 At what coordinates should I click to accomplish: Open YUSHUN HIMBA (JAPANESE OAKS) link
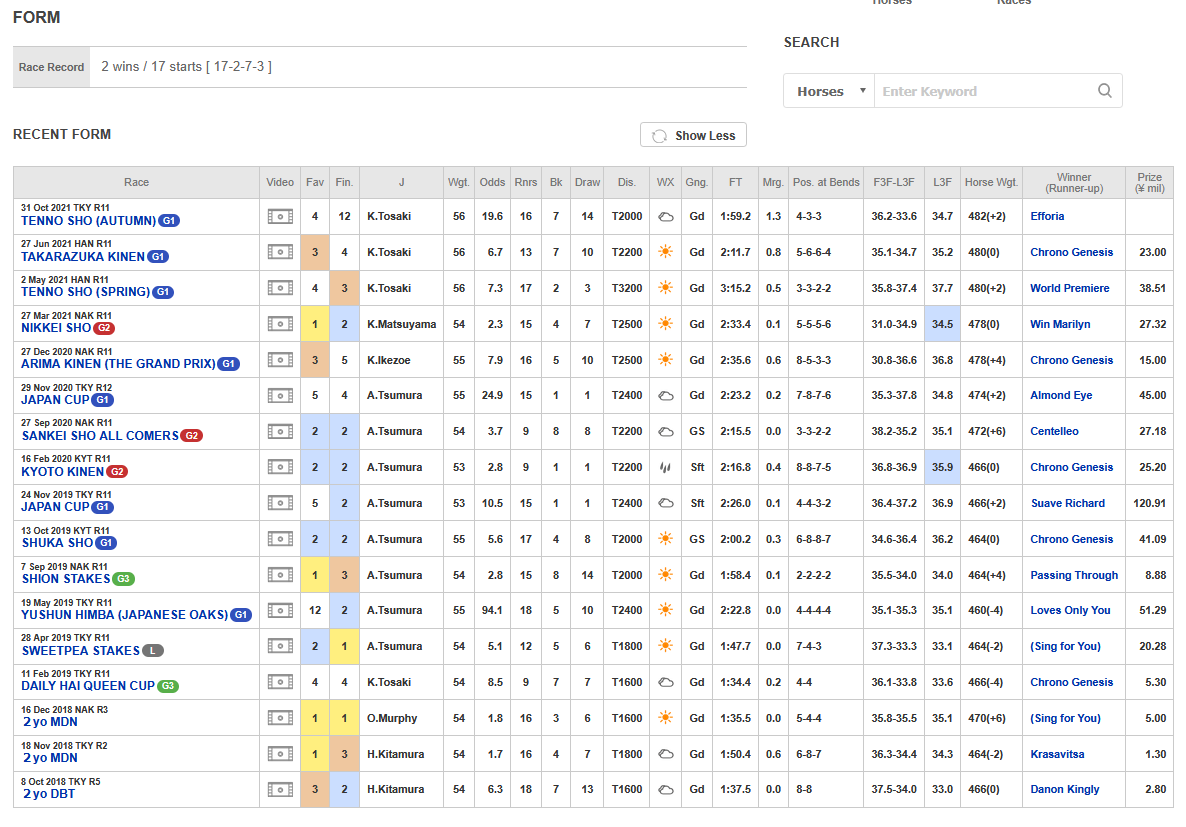click(124, 615)
